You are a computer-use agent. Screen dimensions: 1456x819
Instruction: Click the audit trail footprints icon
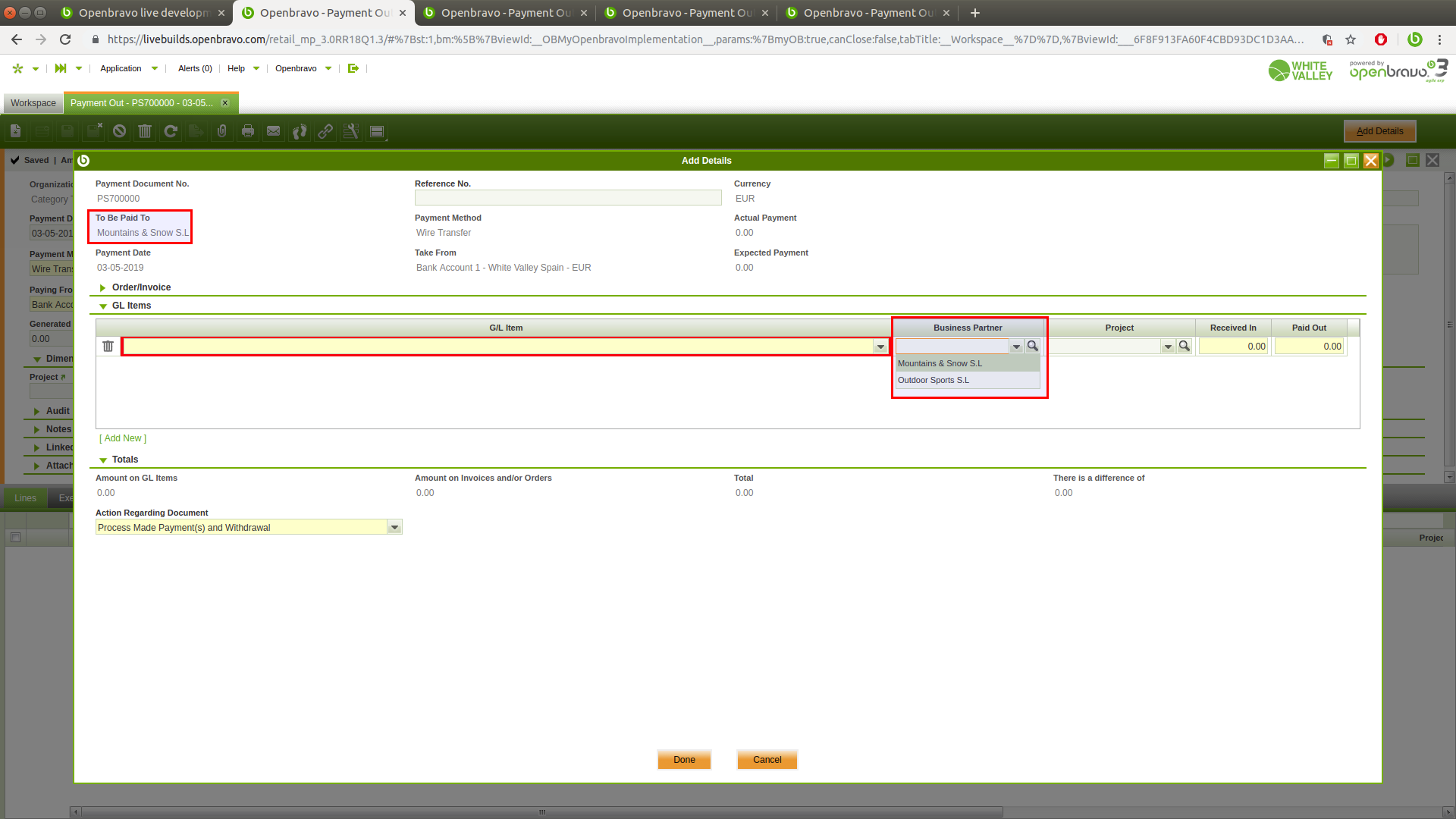300,131
